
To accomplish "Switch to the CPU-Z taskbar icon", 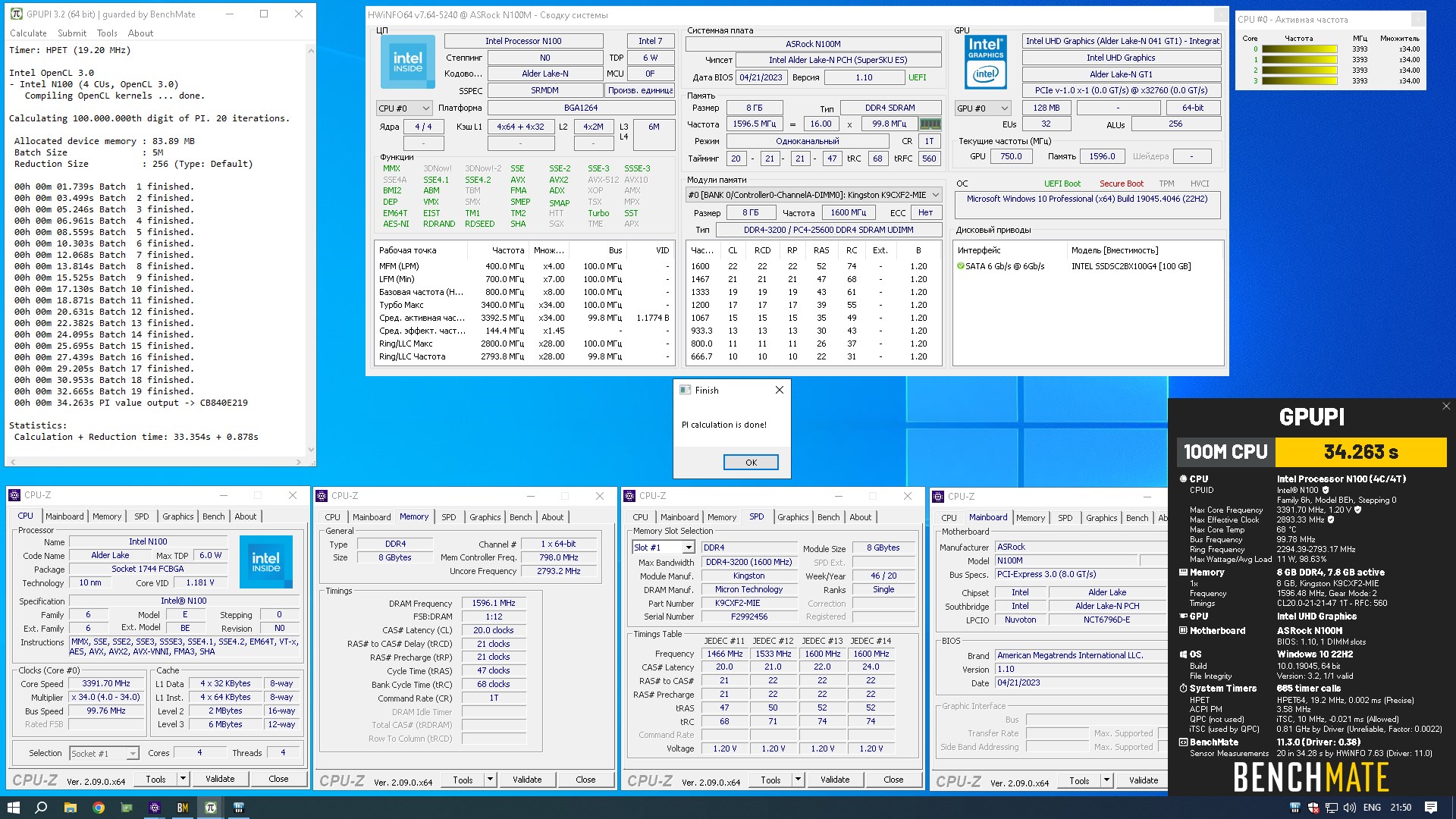I will coord(155,808).
